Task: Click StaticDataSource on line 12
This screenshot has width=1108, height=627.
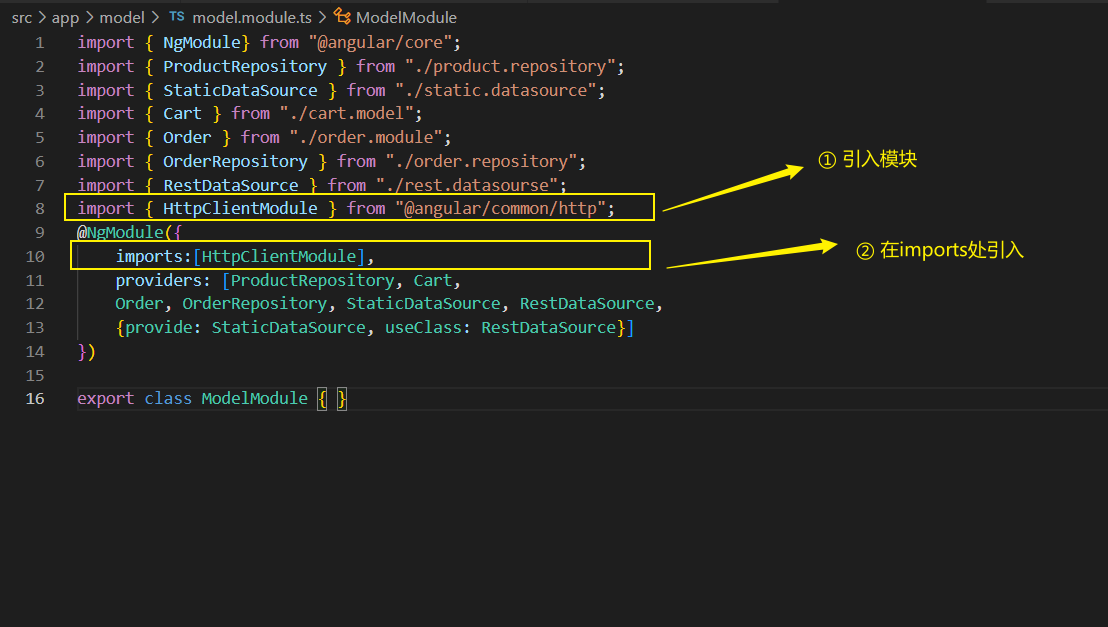Action: coord(423,304)
